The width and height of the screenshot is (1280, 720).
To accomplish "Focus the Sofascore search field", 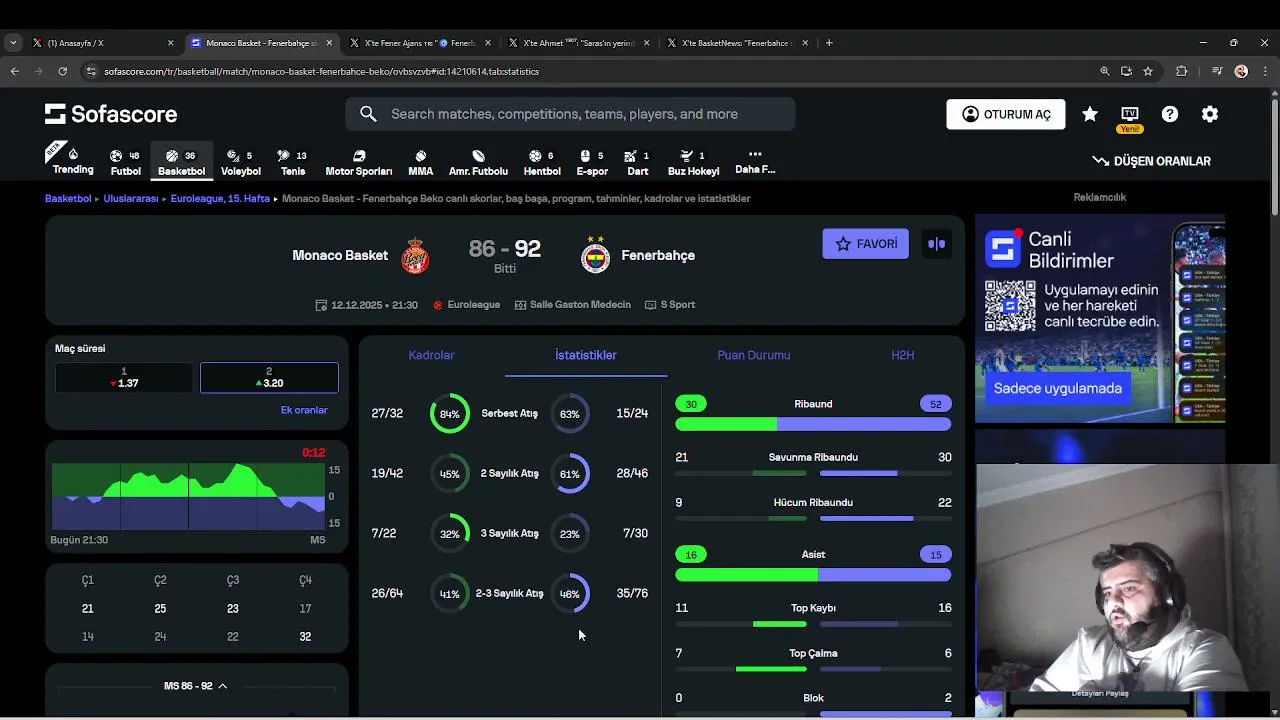I will (x=570, y=114).
